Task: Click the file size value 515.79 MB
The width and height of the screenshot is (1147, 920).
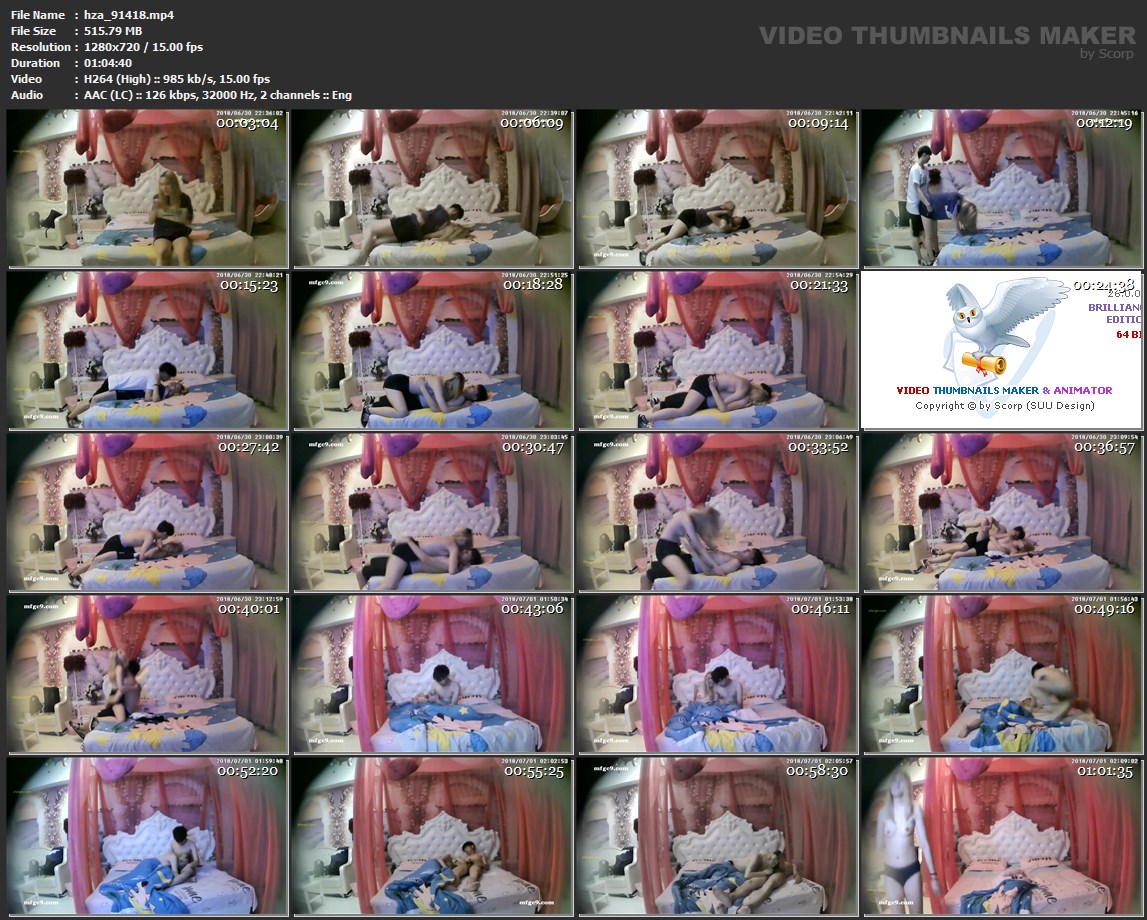Action: pos(113,31)
